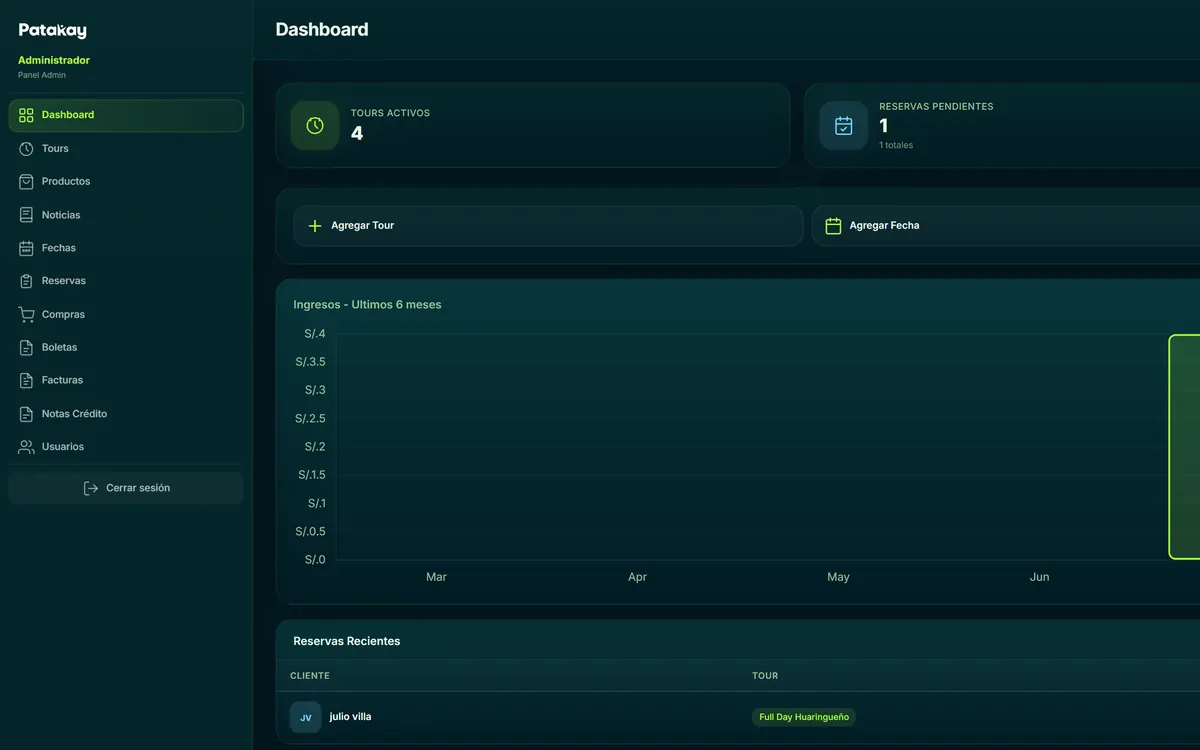
Task: Click the CLIENTE column header
Action: 310,676
